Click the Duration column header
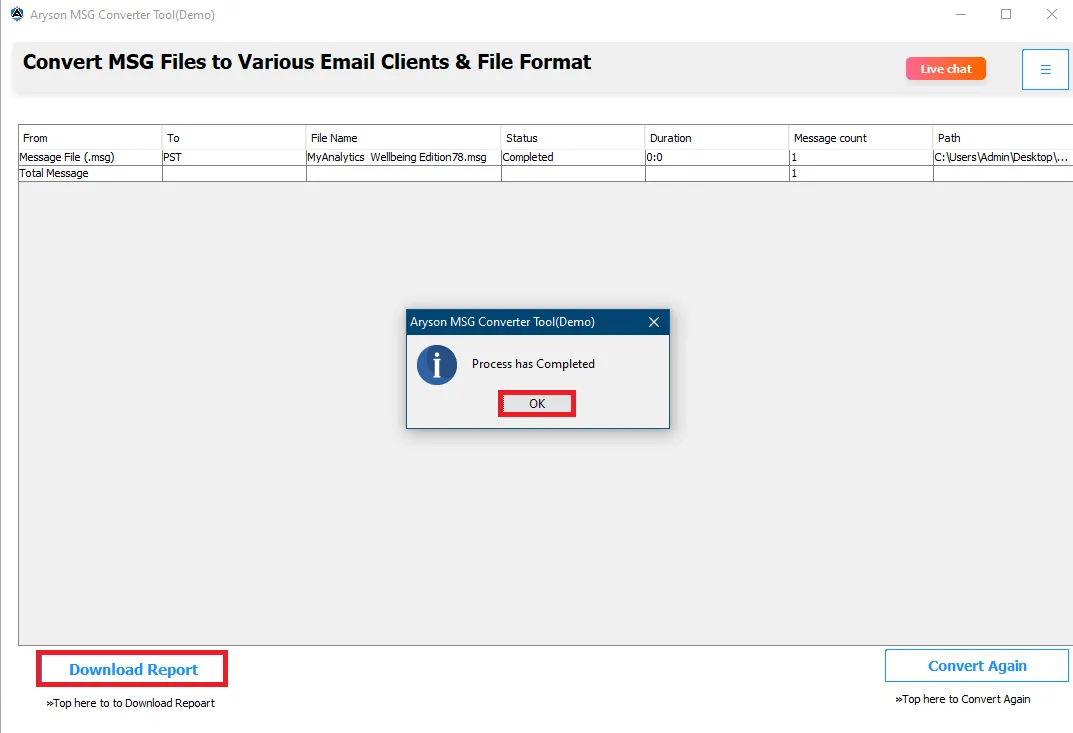 pyautogui.click(x=716, y=138)
